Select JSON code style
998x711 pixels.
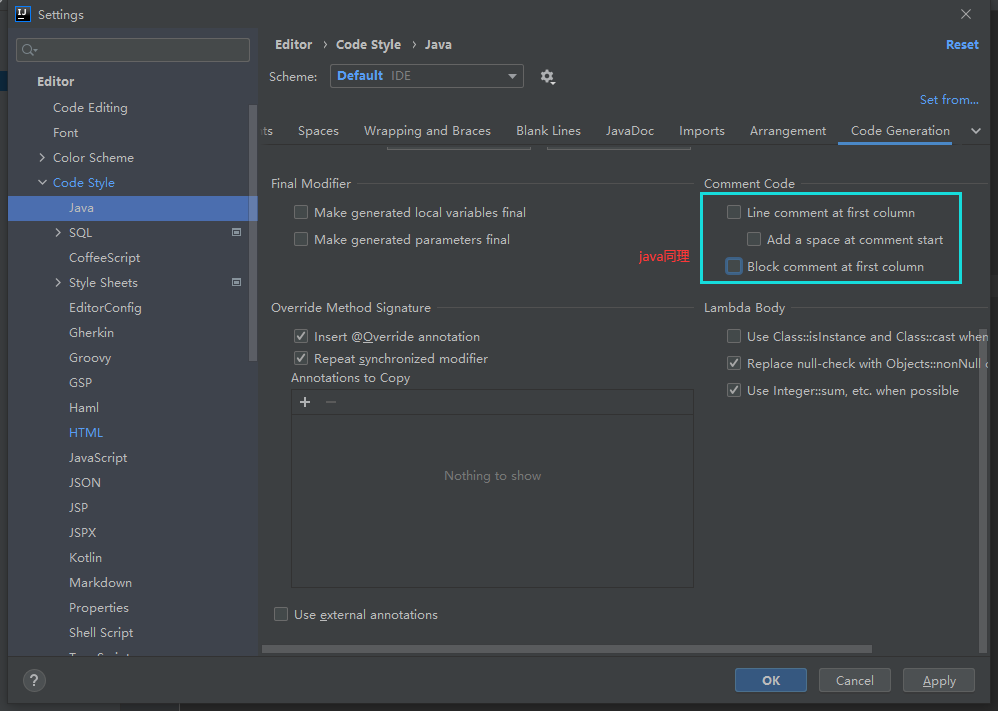tap(85, 482)
